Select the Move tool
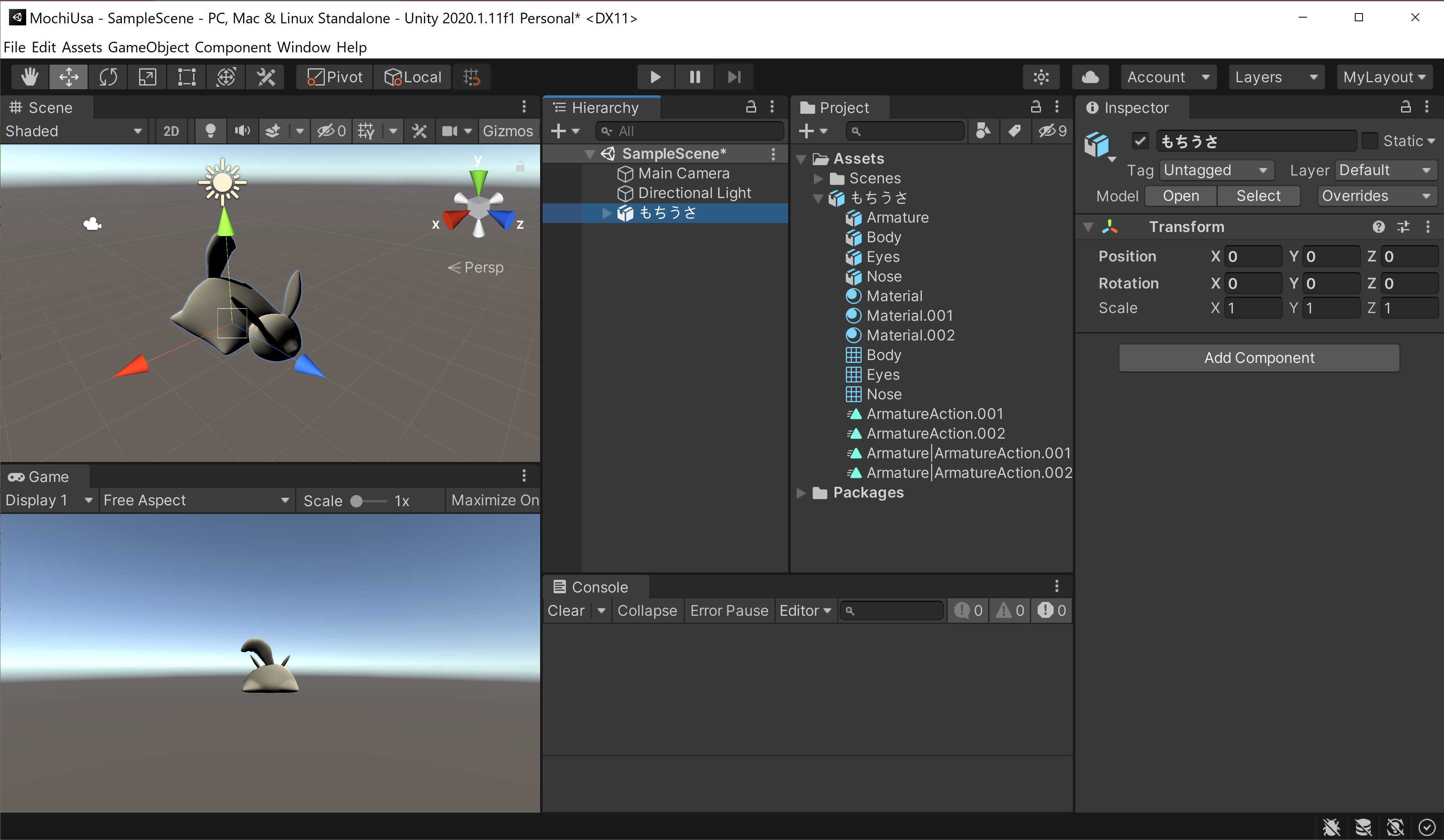 (x=69, y=77)
